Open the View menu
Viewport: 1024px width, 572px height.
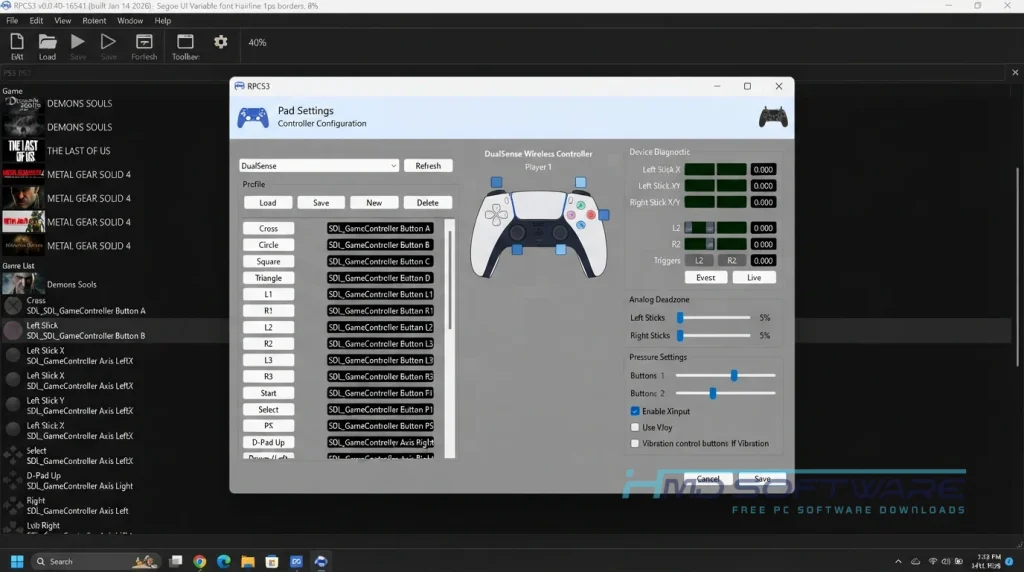(x=63, y=21)
